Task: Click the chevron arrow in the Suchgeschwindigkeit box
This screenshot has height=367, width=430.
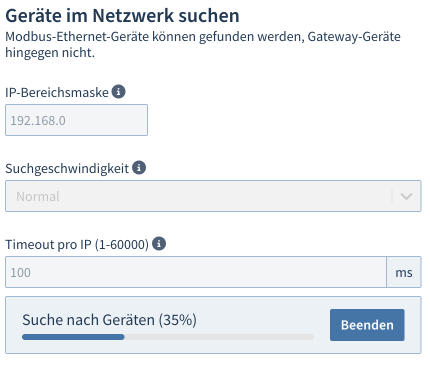Action: 406,196
